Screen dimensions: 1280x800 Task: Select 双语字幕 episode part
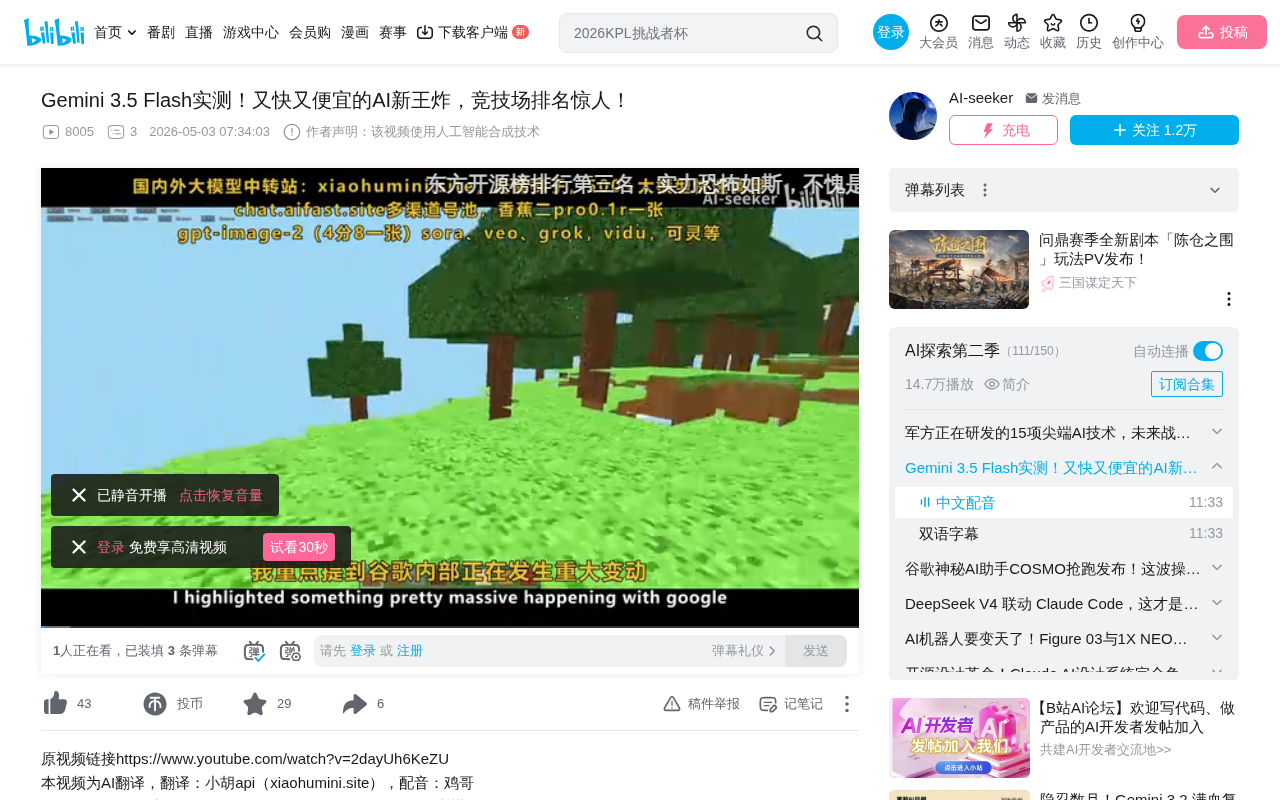[x=1064, y=533]
